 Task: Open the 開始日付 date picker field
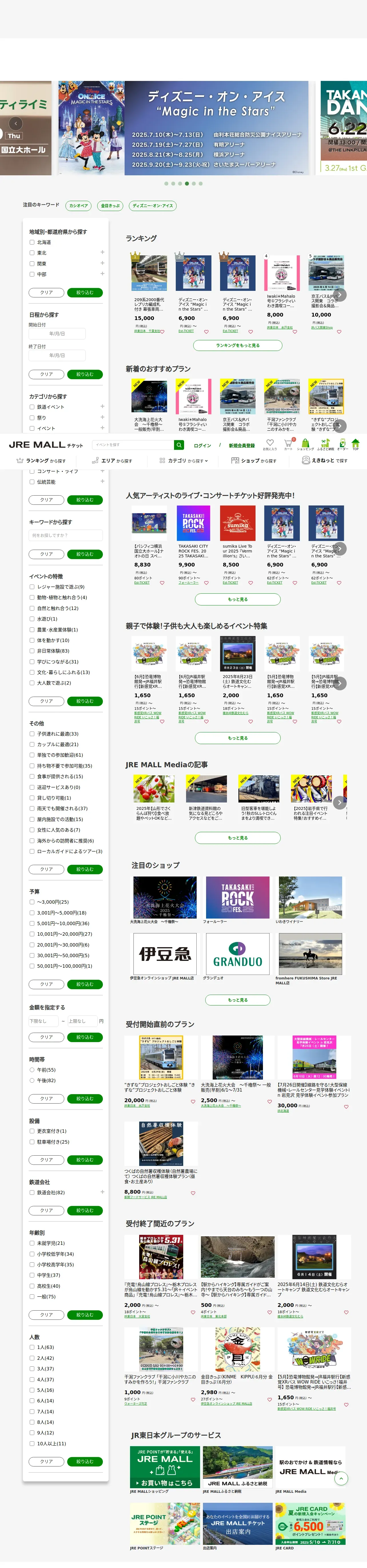point(57,333)
